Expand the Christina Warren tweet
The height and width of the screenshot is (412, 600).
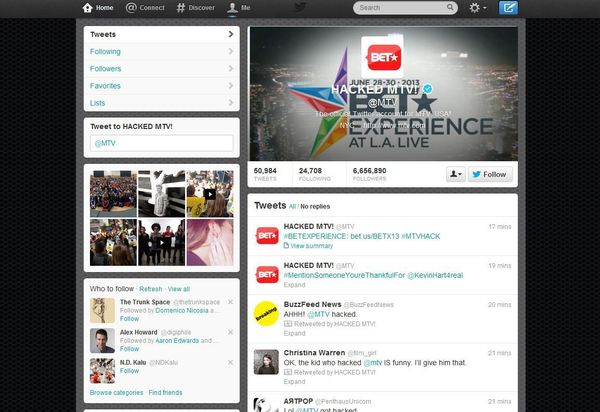click(294, 381)
